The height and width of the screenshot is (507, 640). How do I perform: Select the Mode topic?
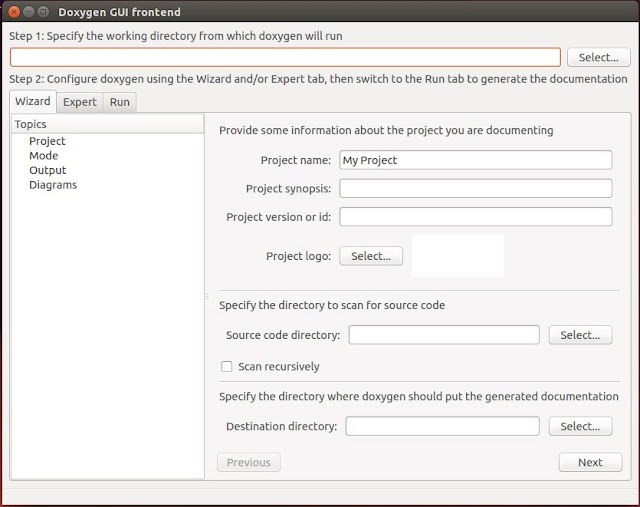pos(44,156)
